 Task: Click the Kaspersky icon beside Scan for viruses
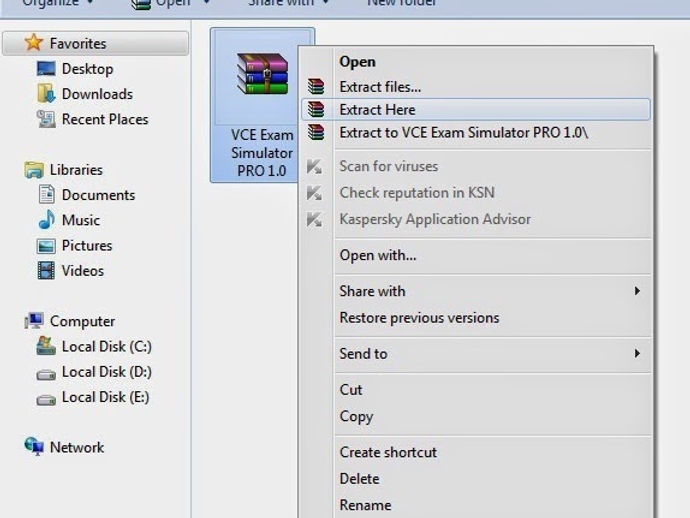tap(314, 167)
